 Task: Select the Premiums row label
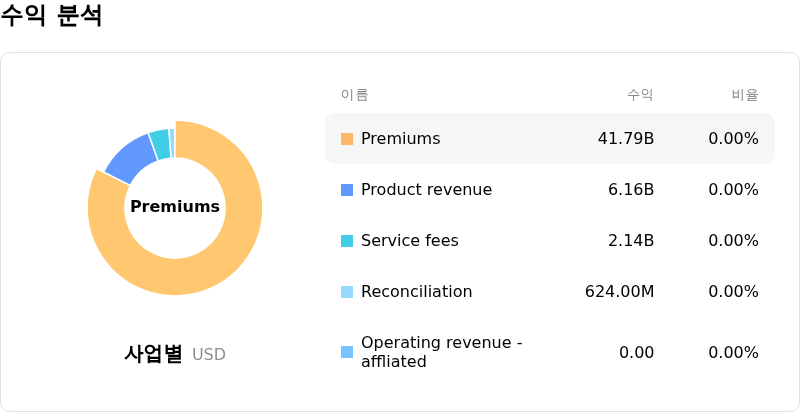400,139
